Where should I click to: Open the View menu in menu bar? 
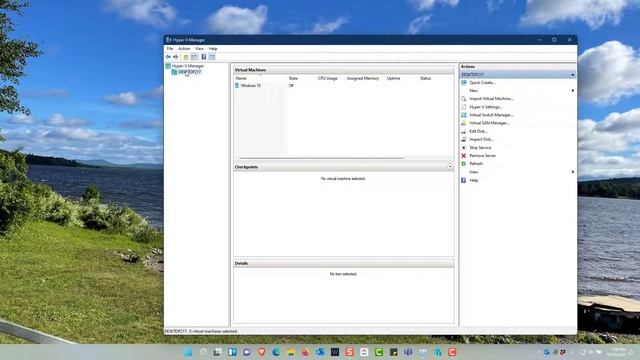click(199, 49)
